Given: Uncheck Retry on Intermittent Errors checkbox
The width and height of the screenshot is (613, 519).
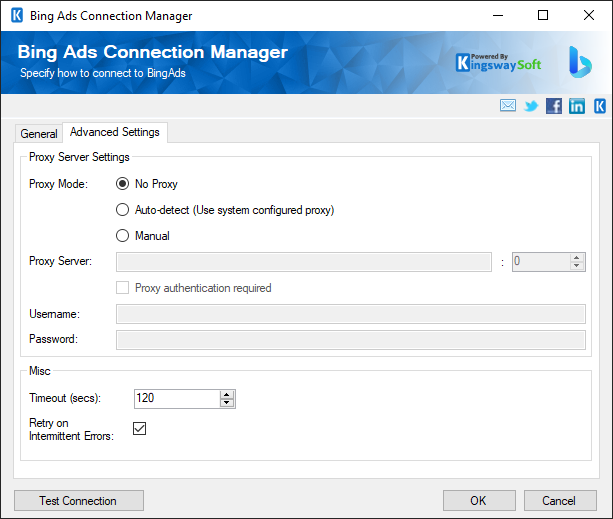Looking at the screenshot, I should [x=140, y=428].
